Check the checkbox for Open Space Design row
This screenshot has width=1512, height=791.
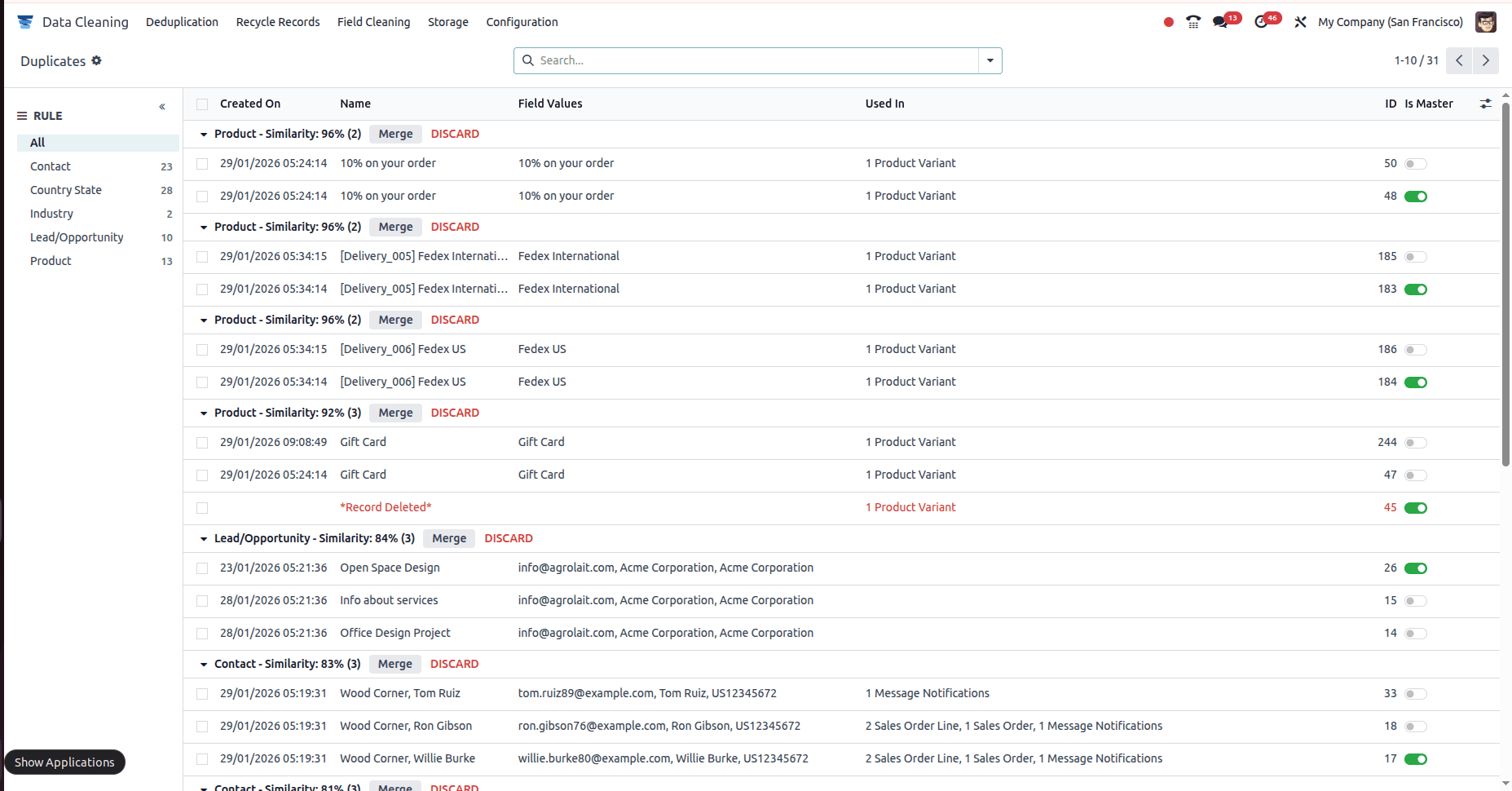tap(201, 568)
